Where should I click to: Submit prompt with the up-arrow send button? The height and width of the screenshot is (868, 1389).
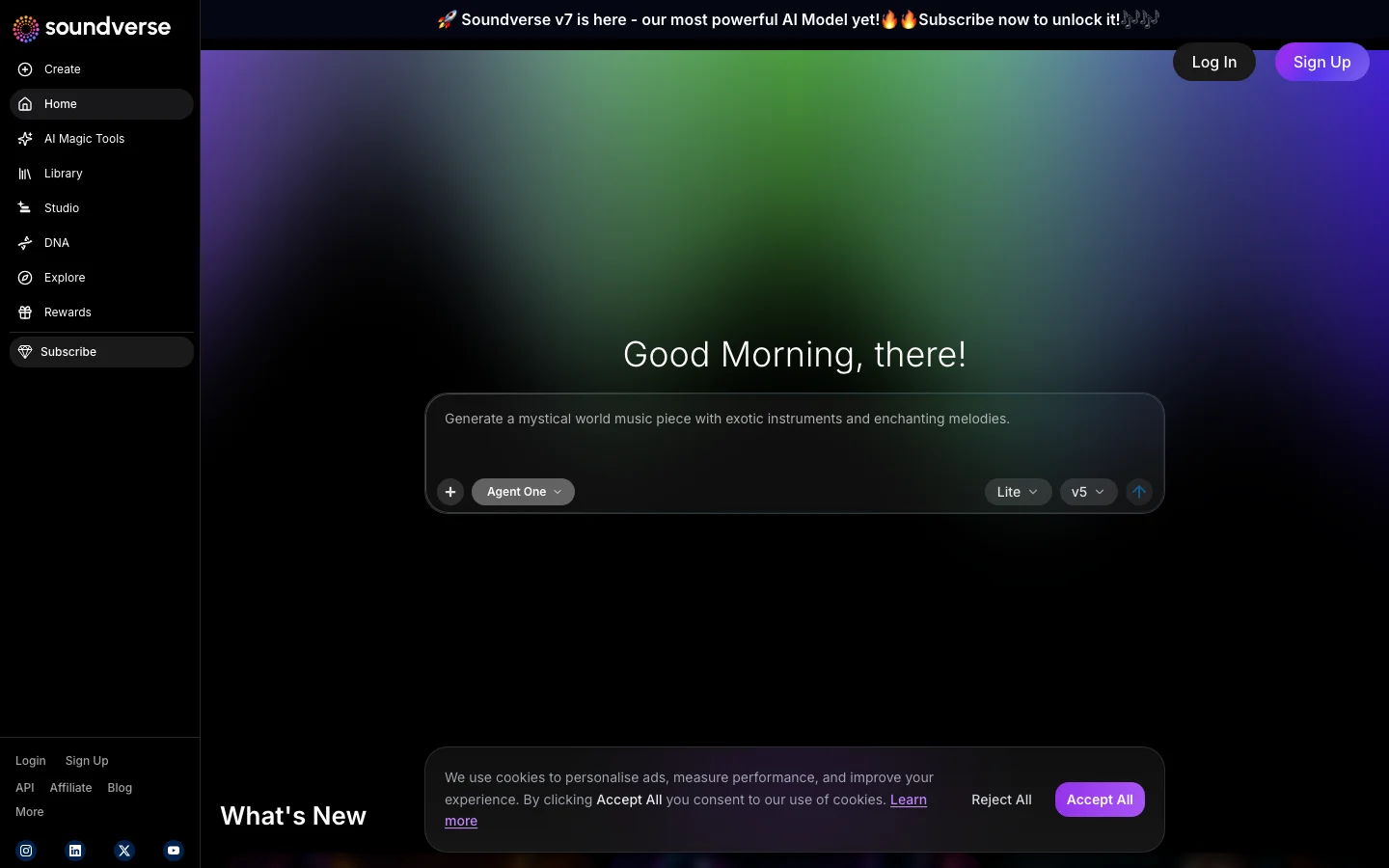pyautogui.click(x=1139, y=492)
